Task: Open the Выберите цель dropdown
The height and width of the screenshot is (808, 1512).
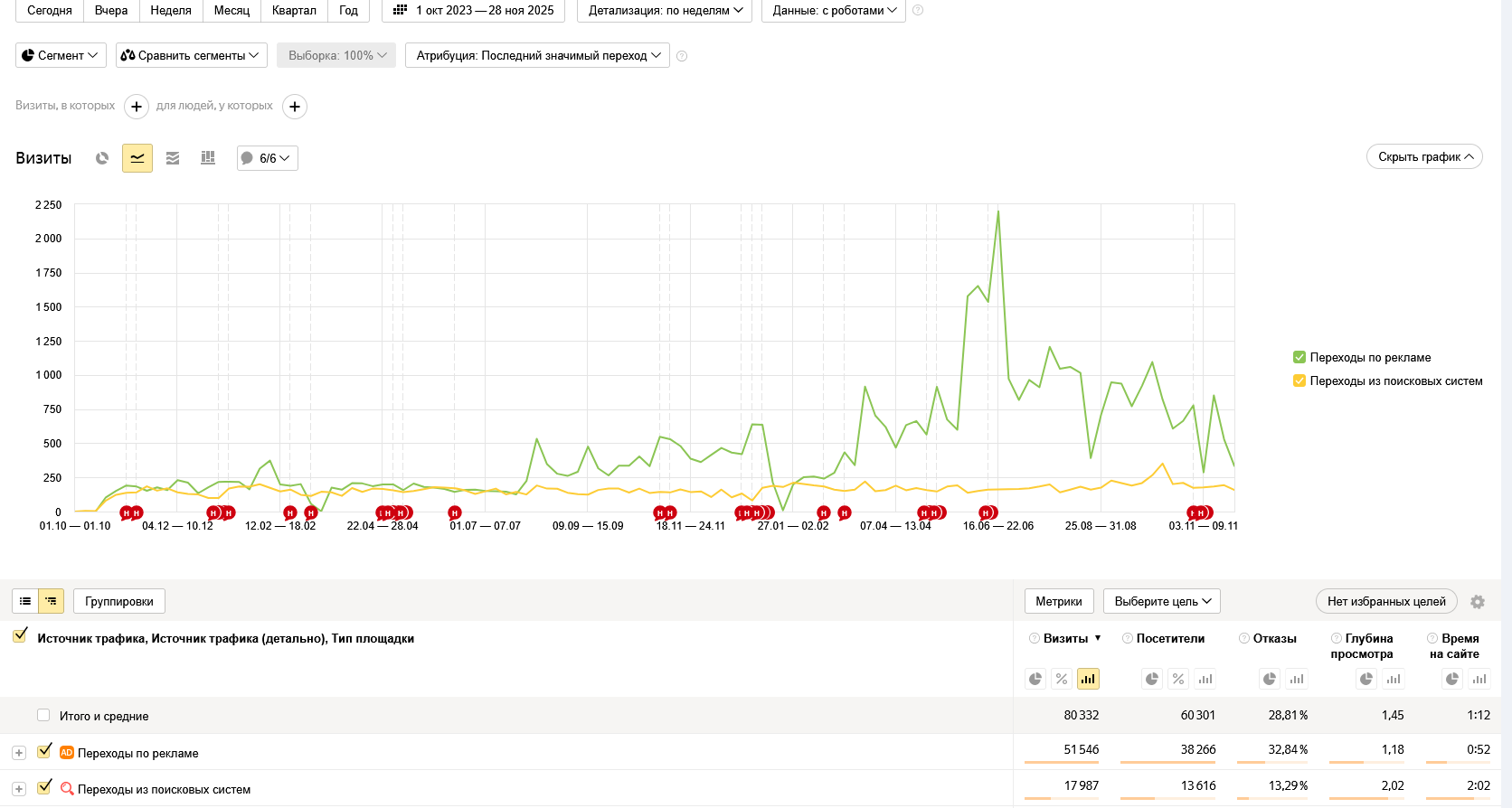Action: click(x=1161, y=601)
